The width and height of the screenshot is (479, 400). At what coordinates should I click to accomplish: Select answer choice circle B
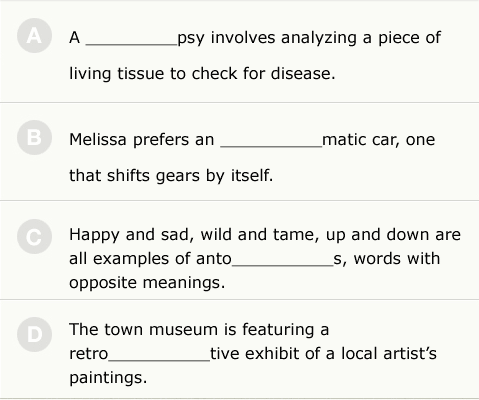(34, 137)
